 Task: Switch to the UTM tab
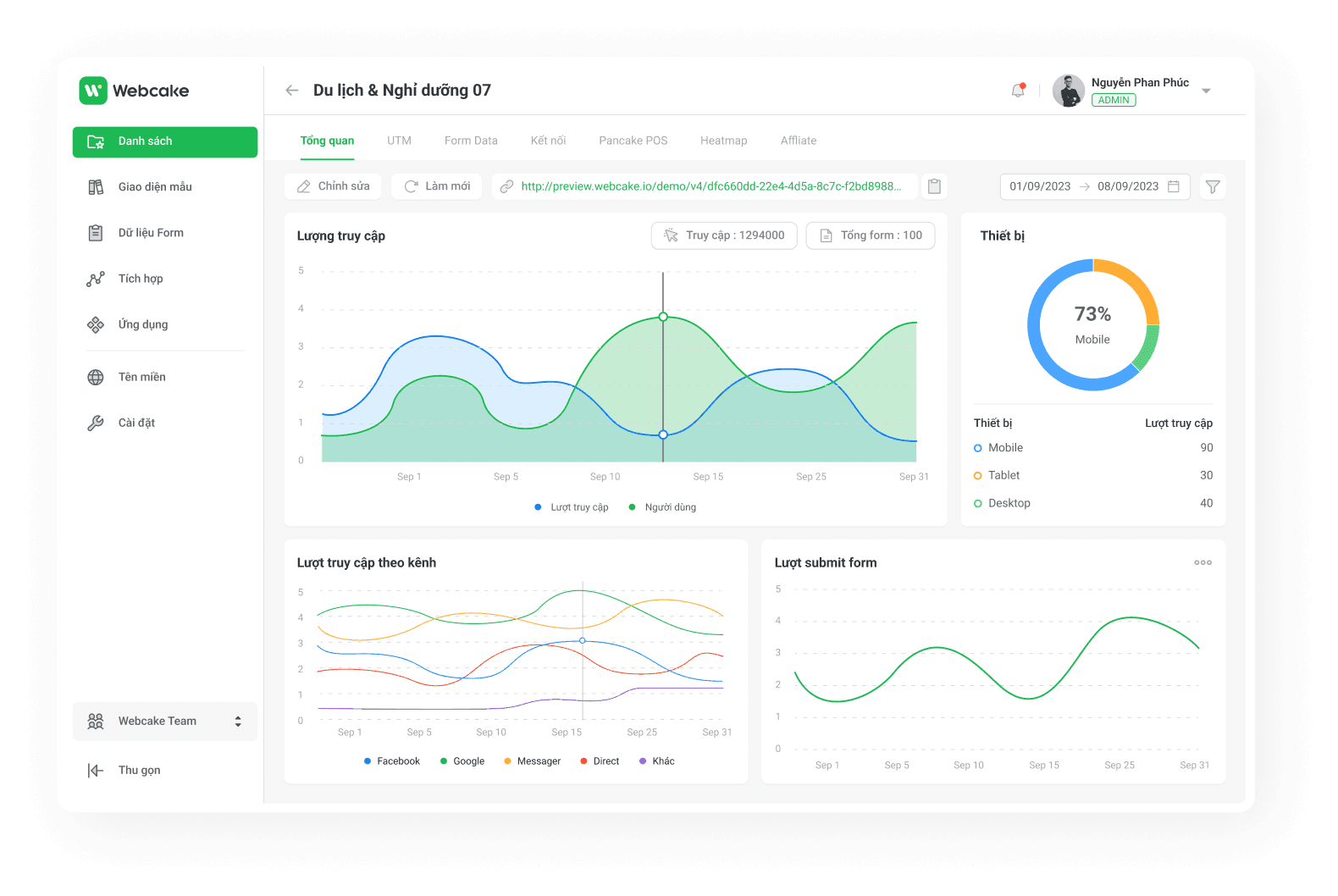tap(399, 141)
